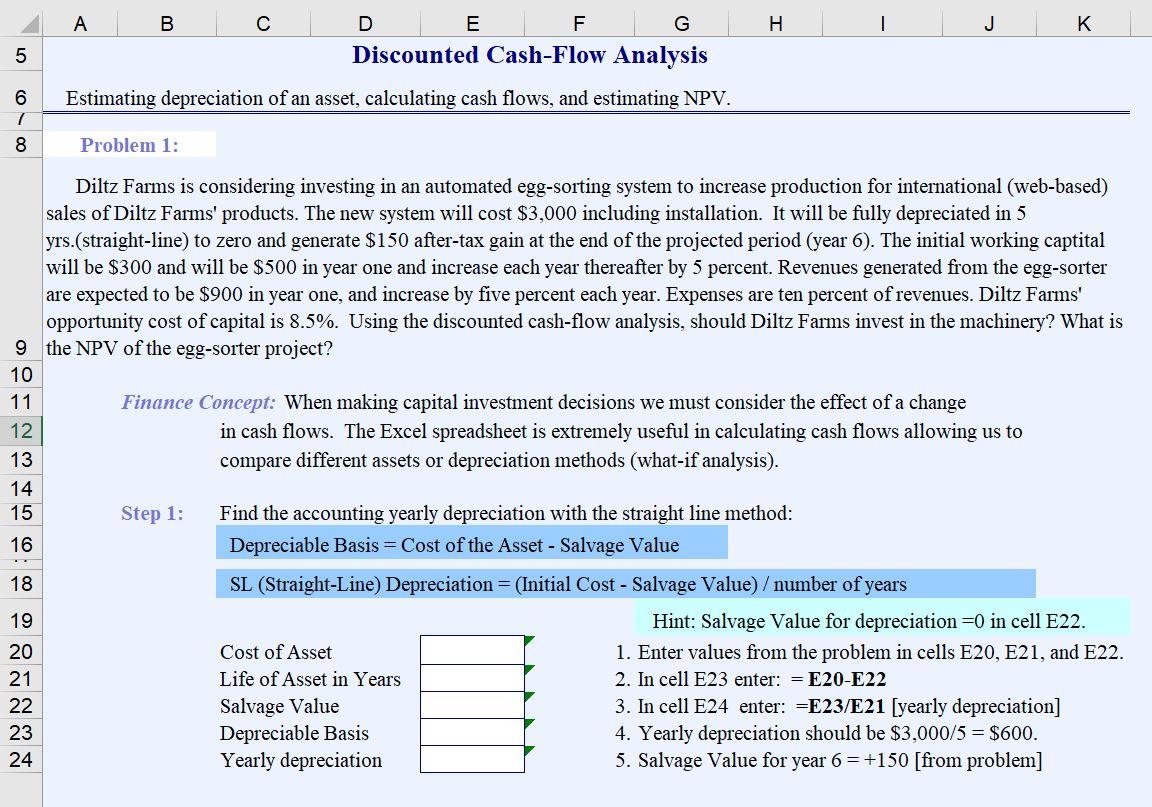Select row 24 header

click(21, 759)
